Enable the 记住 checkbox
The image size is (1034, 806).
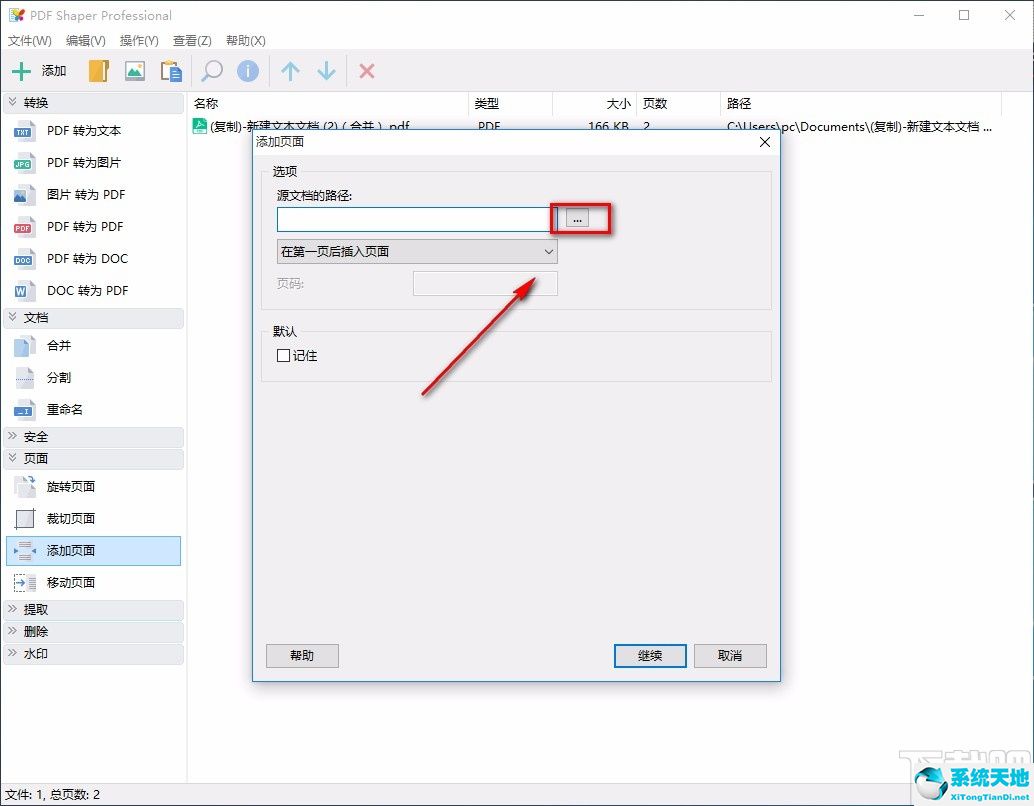pyautogui.click(x=284, y=355)
